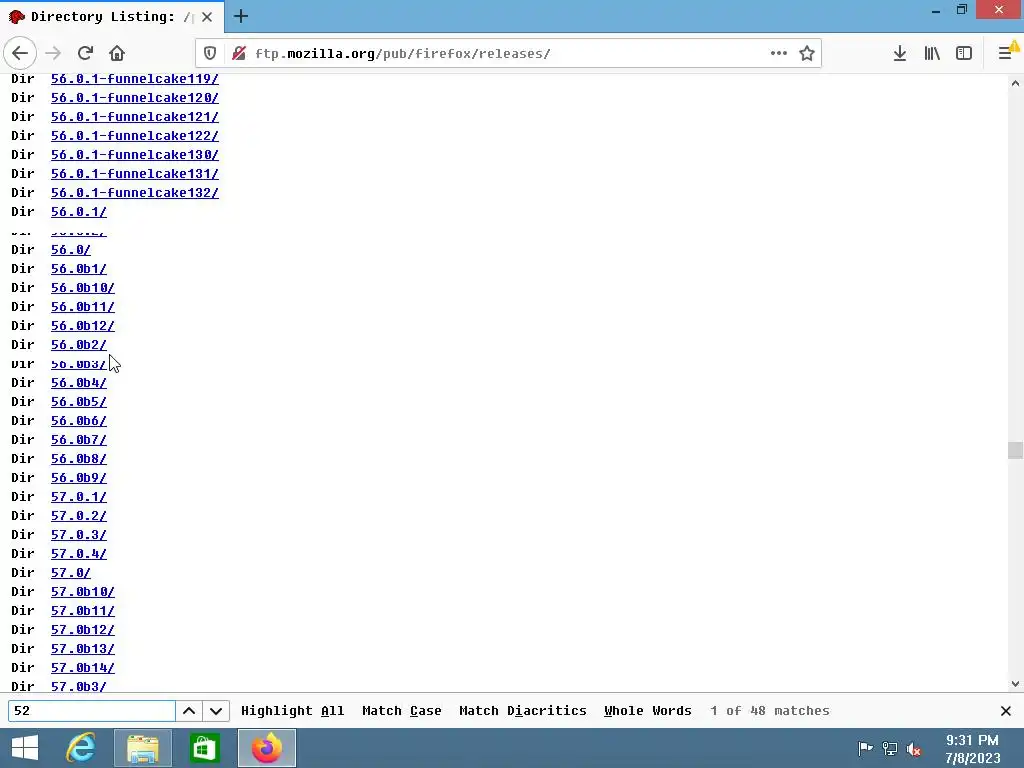This screenshot has width=1024, height=768.
Task: Open the 56.0.1/ directory link
Action: (x=78, y=211)
